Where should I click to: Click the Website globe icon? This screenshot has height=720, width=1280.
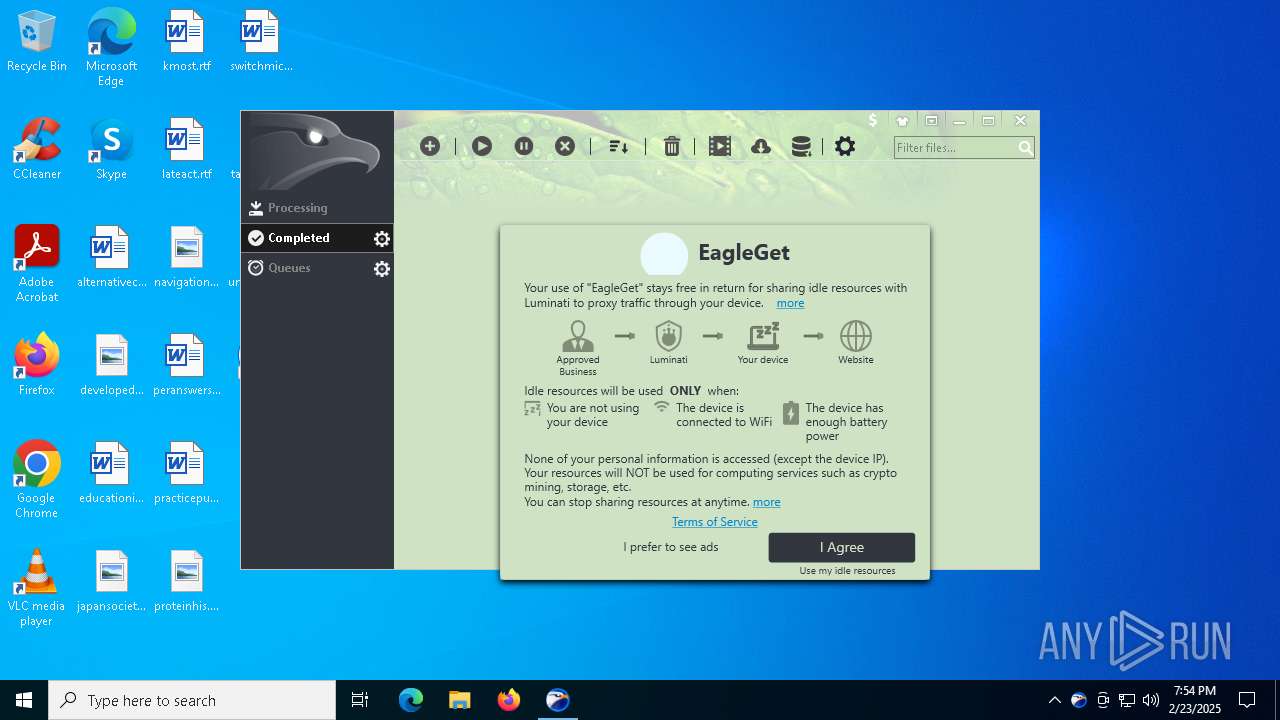coord(856,336)
